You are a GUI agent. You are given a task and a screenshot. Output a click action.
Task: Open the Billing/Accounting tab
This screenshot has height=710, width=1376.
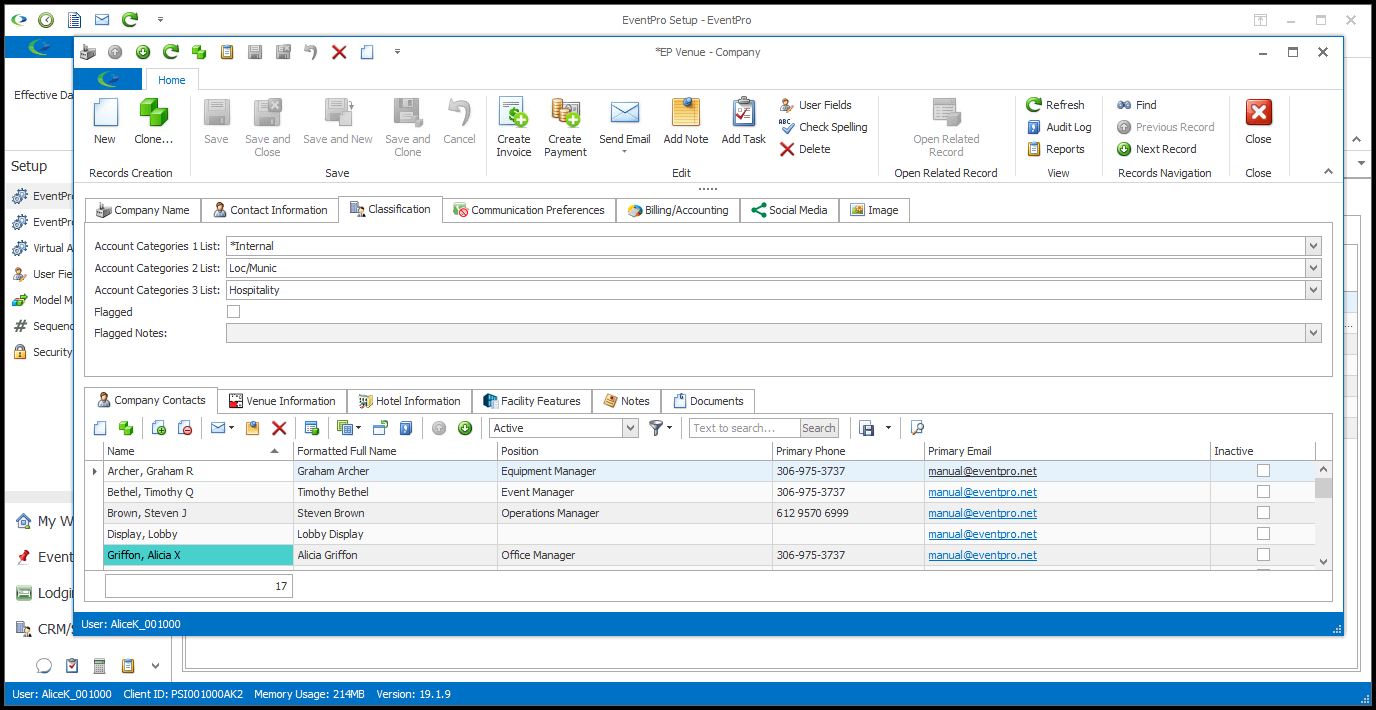coord(678,210)
